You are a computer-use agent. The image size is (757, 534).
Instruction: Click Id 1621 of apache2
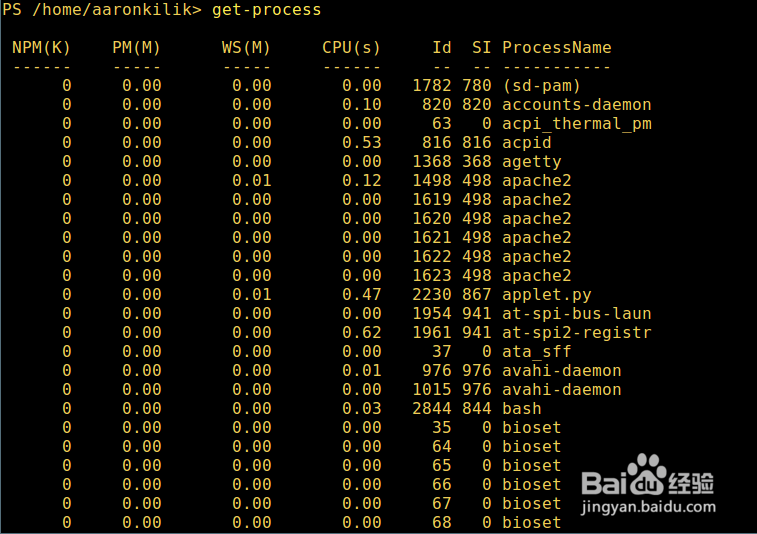pos(432,238)
